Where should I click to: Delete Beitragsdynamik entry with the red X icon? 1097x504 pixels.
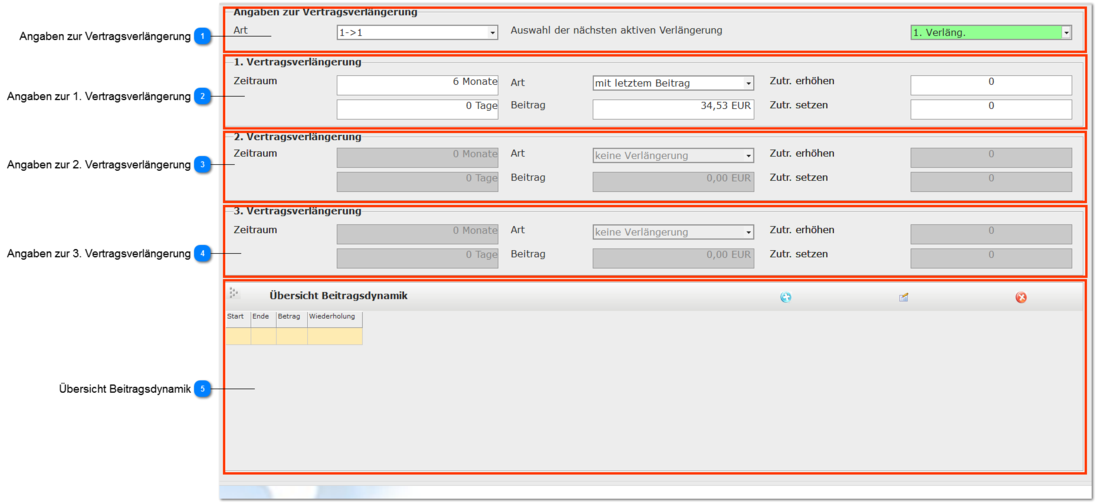[1021, 298]
